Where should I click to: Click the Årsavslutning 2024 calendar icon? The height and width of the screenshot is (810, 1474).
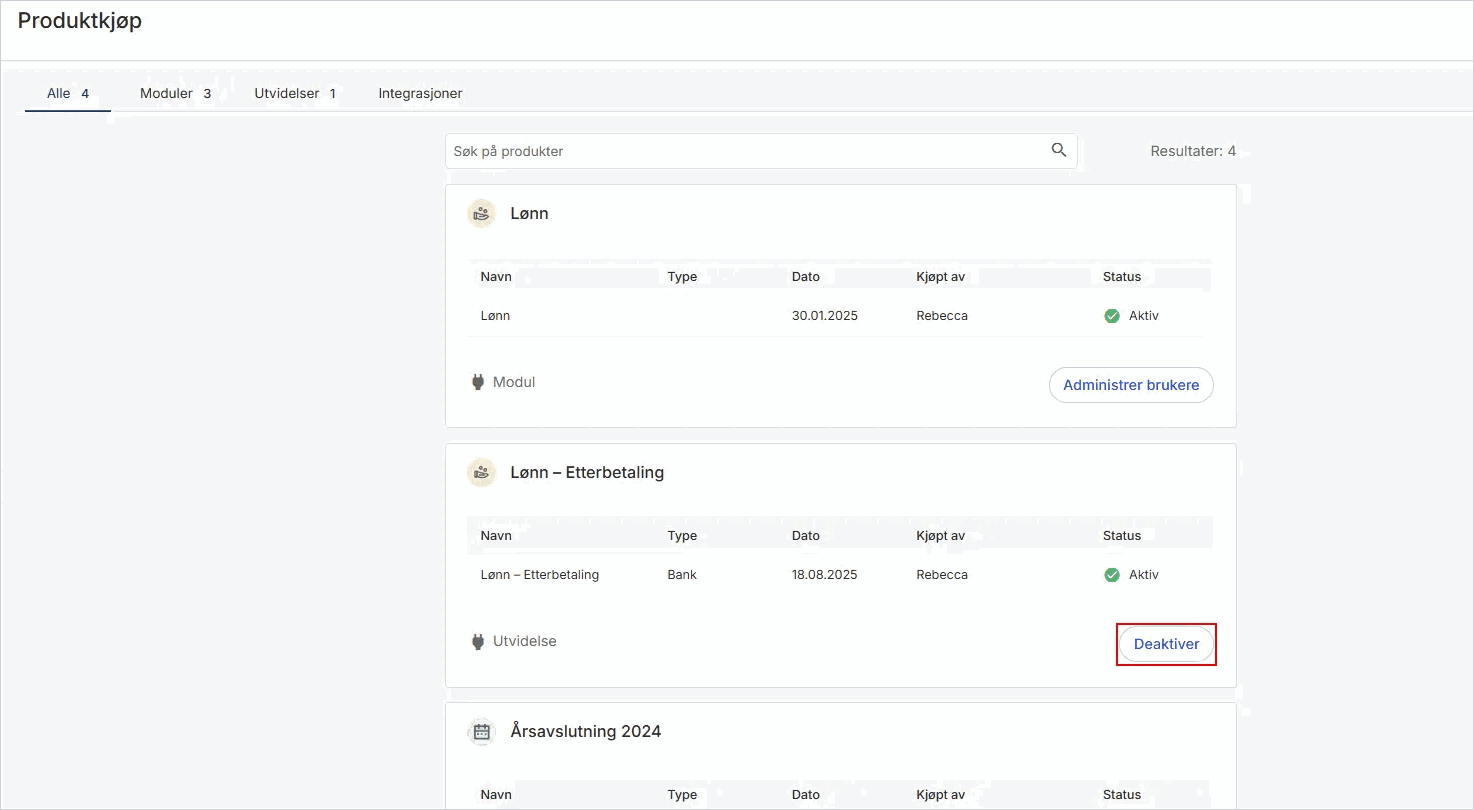[482, 732]
